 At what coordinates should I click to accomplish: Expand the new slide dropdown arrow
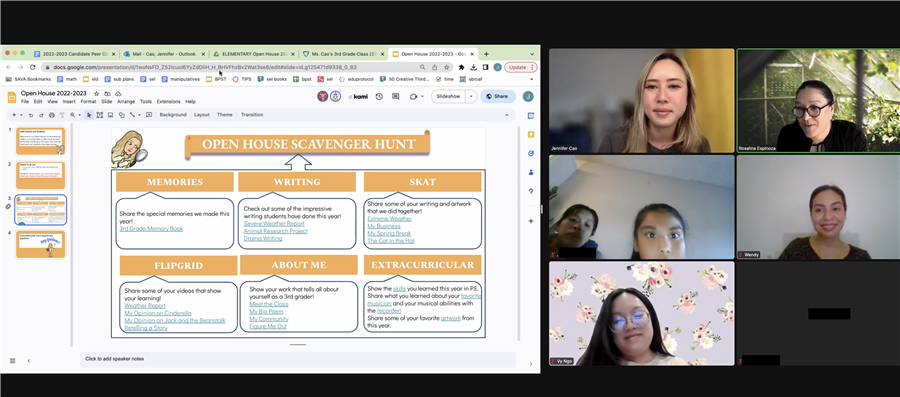tap(21, 115)
